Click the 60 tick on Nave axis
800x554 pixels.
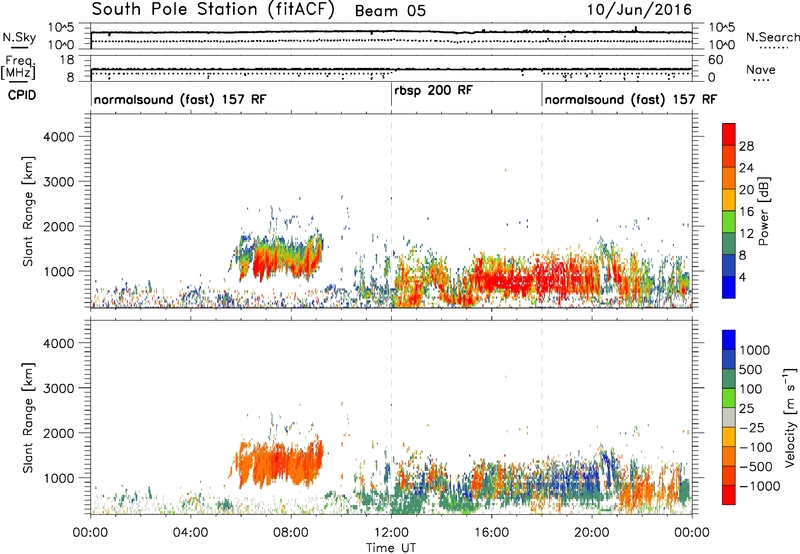715,60
